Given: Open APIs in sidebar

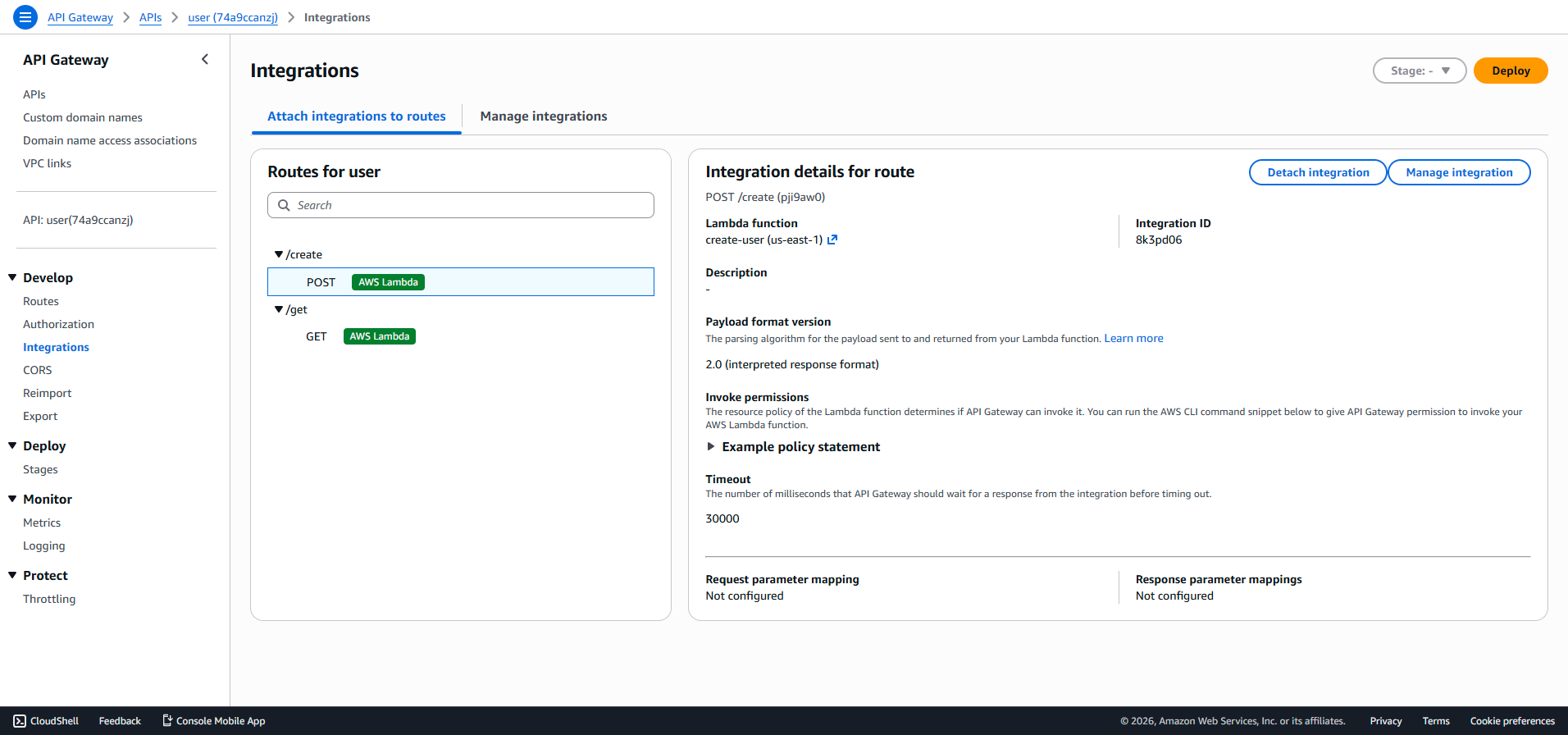Looking at the screenshot, I should tap(34, 94).
